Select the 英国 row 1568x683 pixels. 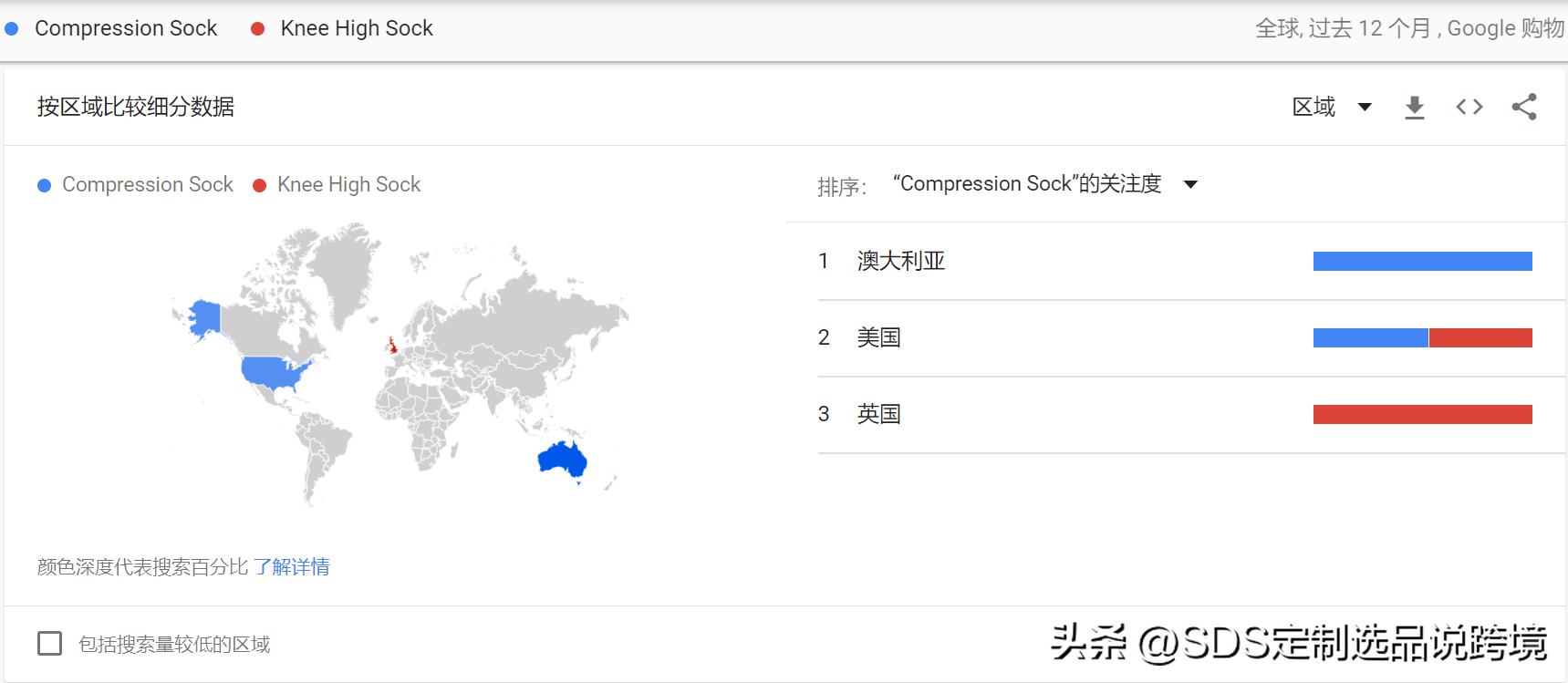pyautogui.click(x=1190, y=415)
